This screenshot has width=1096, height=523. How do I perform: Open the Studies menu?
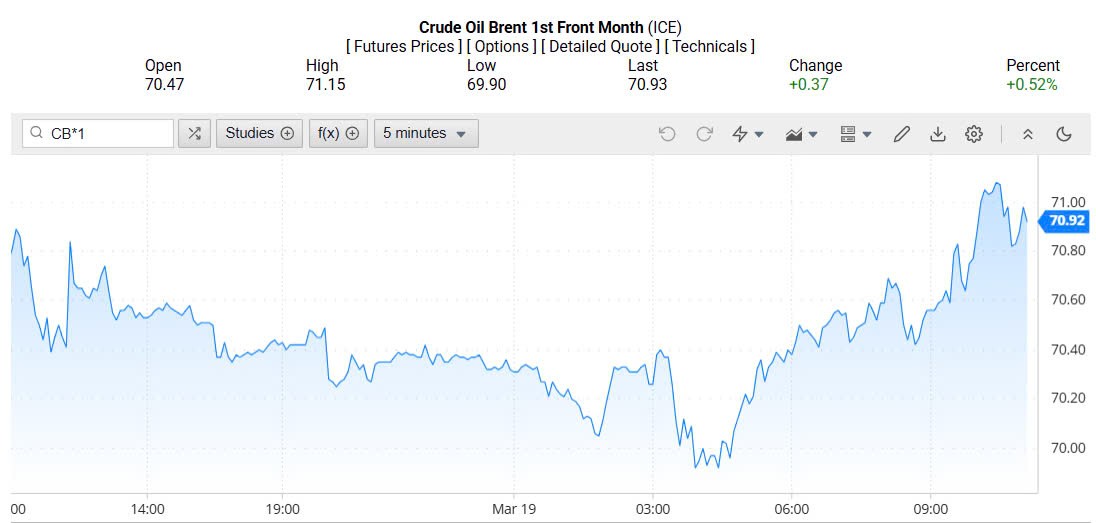click(x=259, y=133)
